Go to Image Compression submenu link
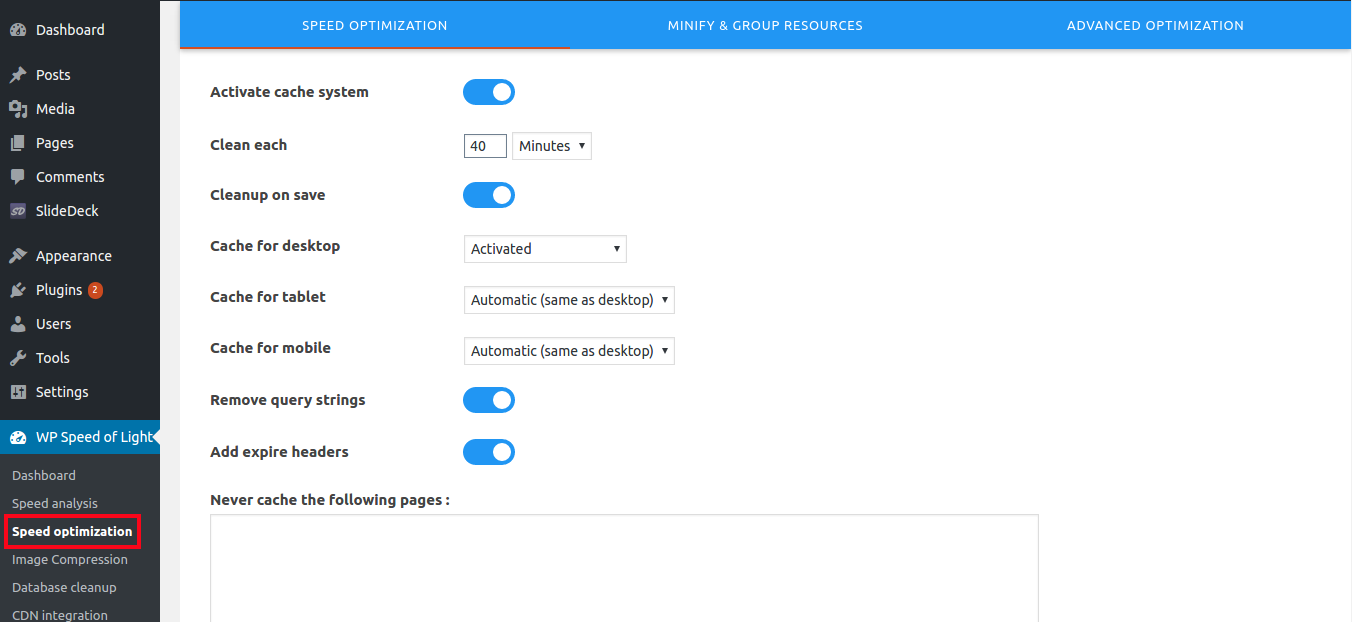Viewport: 1352px width, 622px height. (x=70, y=560)
